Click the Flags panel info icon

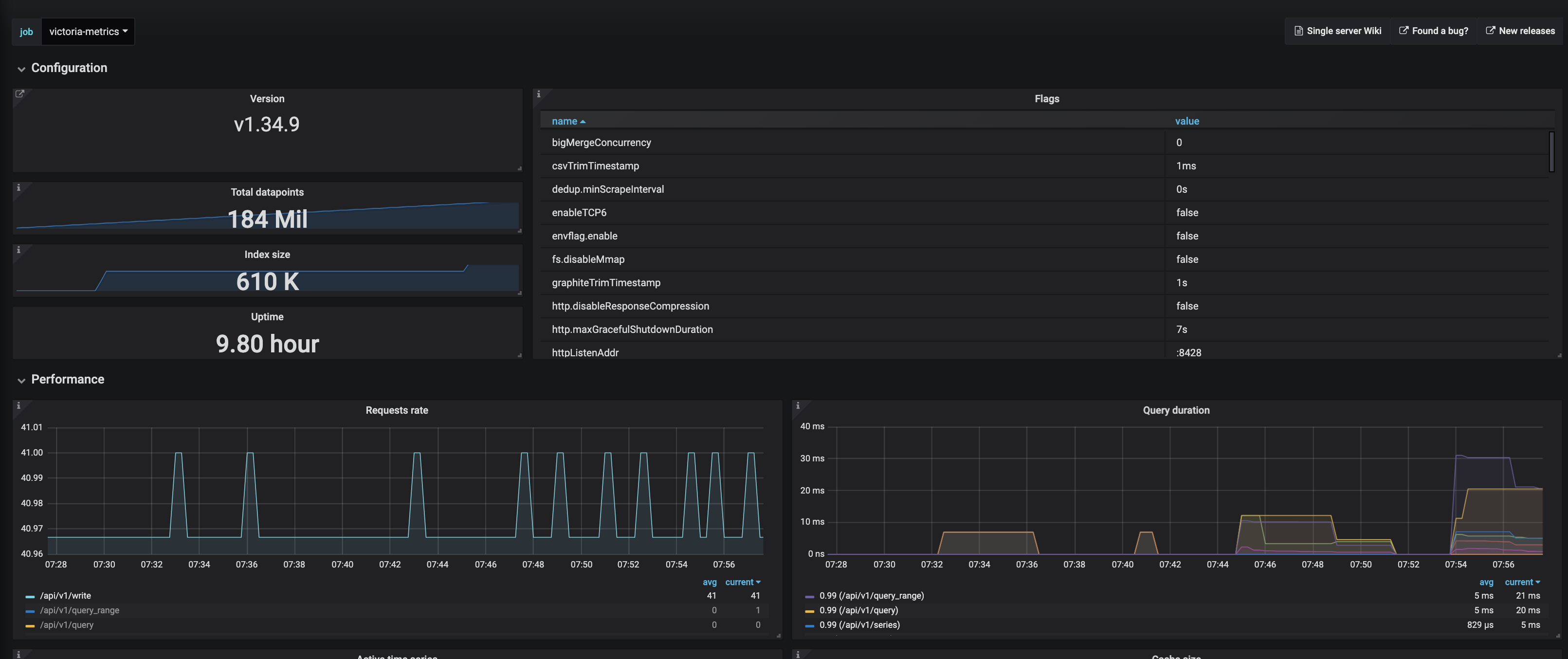point(539,94)
